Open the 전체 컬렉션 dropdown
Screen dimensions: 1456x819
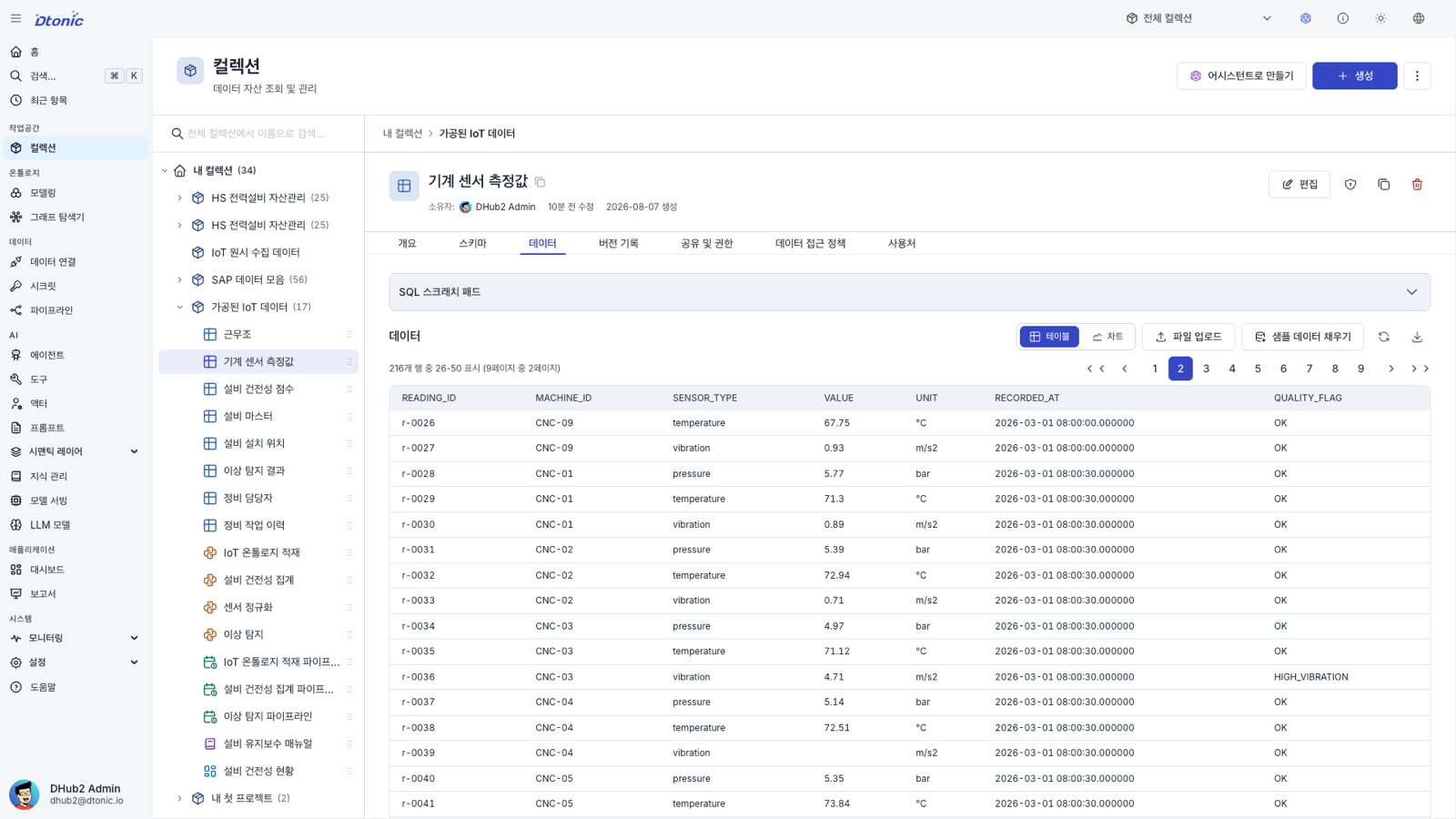1198,18
